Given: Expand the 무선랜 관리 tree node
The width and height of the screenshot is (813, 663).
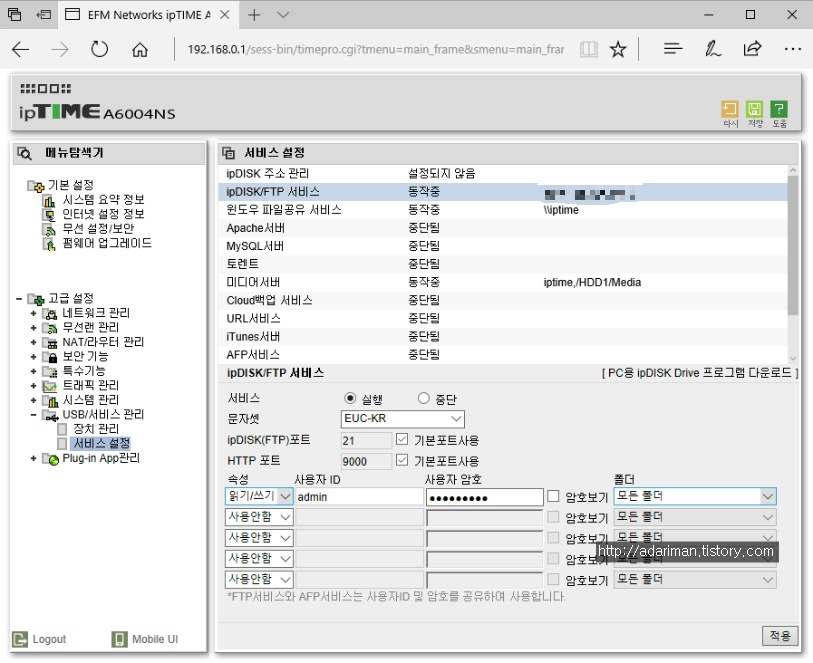Looking at the screenshot, I should pyautogui.click(x=33, y=328).
